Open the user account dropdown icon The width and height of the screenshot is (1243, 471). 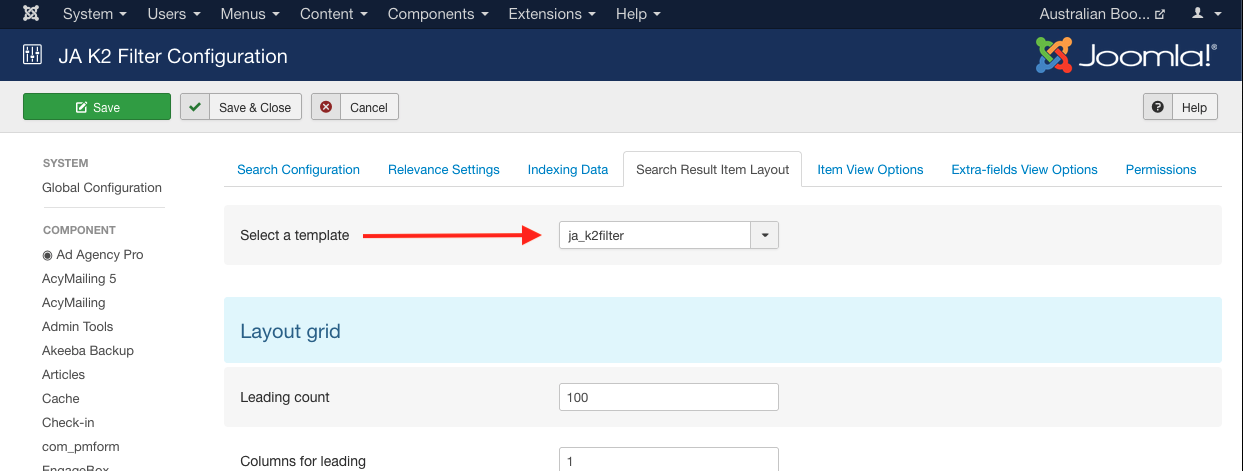pos(1207,14)
